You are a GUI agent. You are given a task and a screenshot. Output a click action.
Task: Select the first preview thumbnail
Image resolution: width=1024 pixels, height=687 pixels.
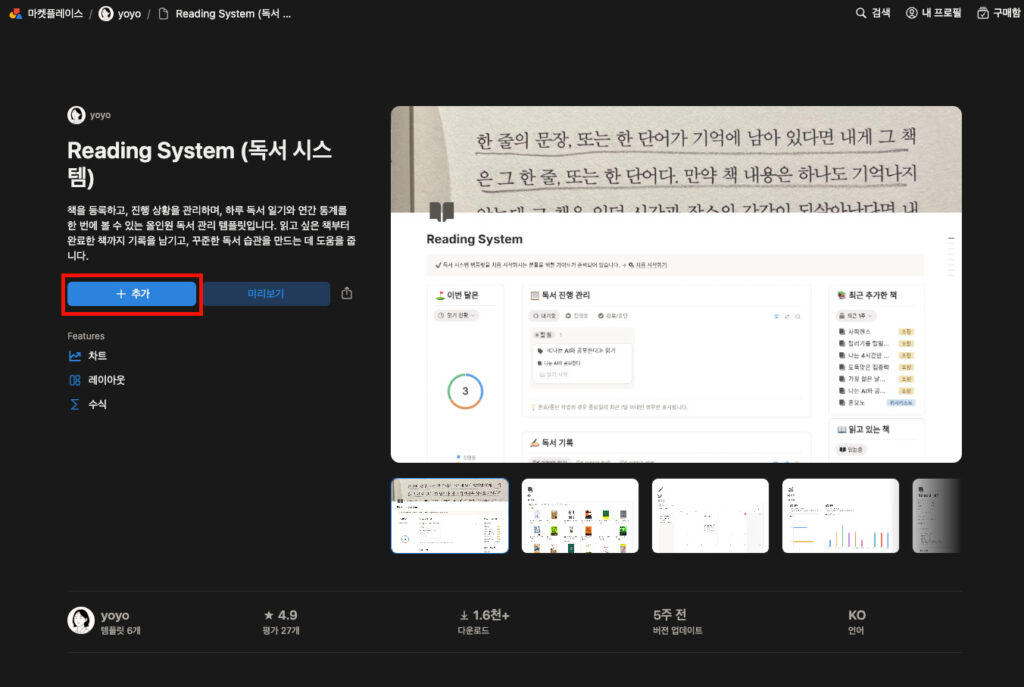point(449,515)
